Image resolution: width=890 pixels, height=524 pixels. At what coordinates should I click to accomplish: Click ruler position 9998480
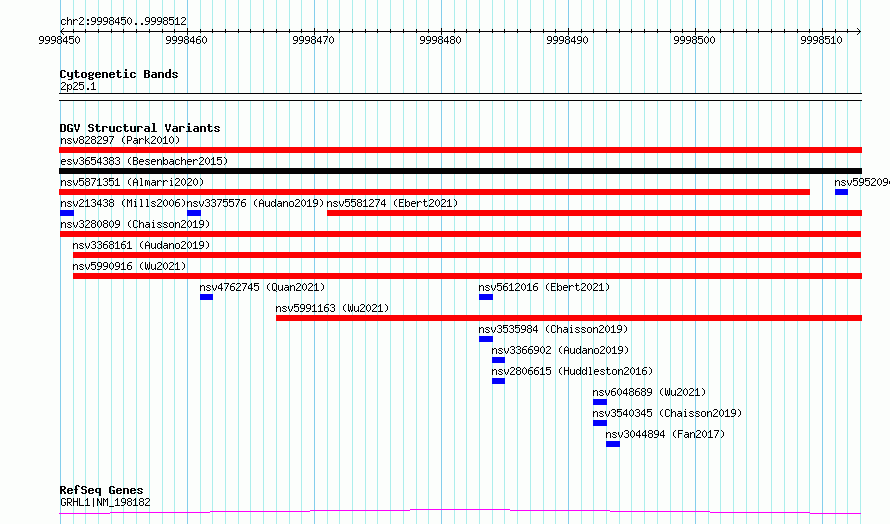[x=440, y=40]
